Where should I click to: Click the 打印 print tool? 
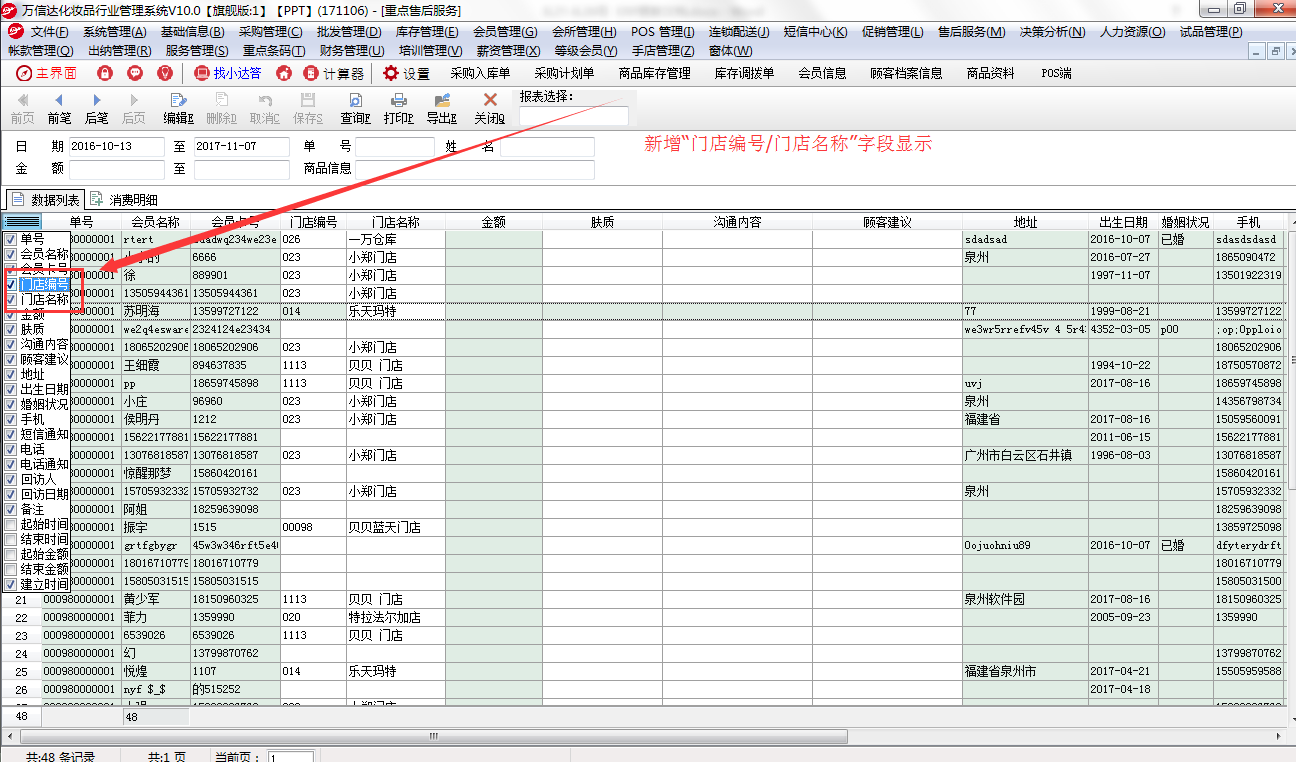coord(398,108)
